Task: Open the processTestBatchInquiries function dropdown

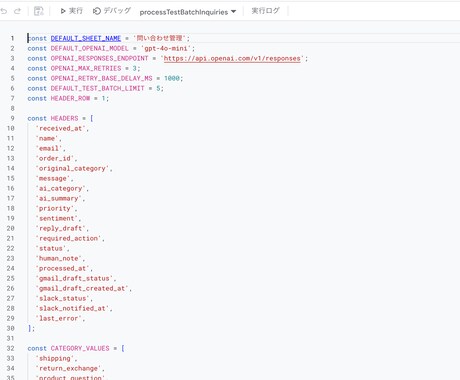Action: coord(188,12)
